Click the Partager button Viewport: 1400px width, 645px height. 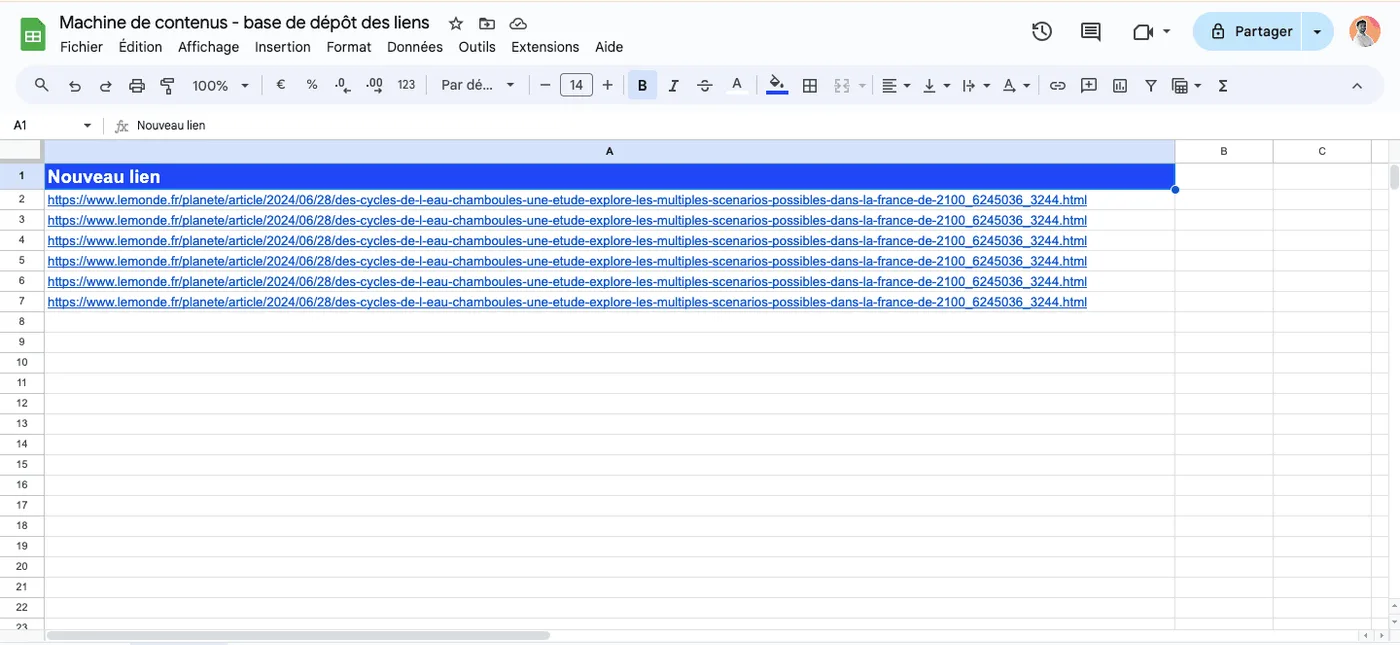pos(1248,32)
